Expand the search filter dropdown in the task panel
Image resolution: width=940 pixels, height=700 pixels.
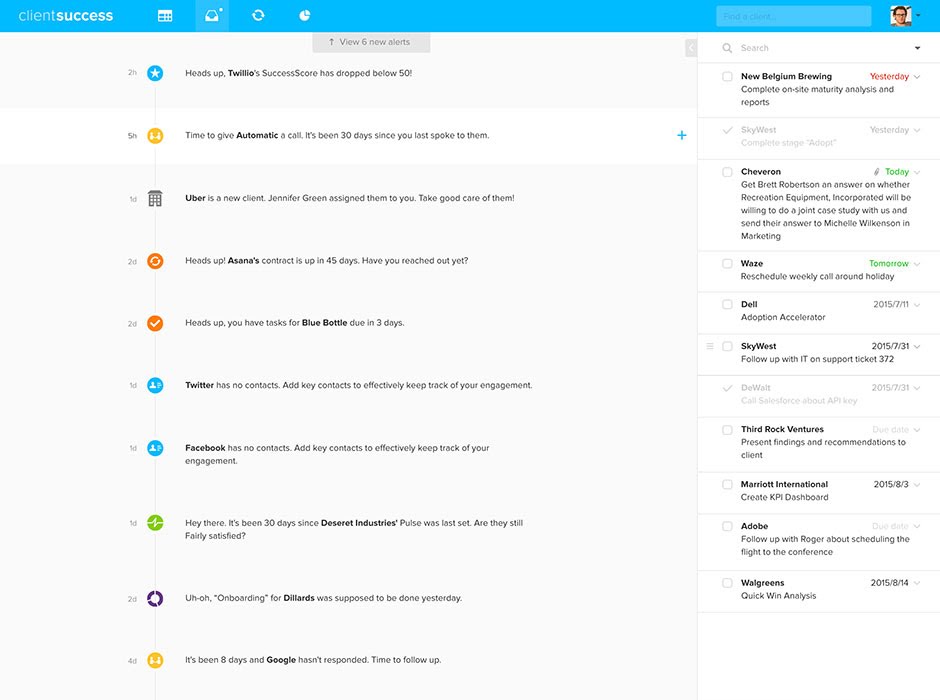917,47
